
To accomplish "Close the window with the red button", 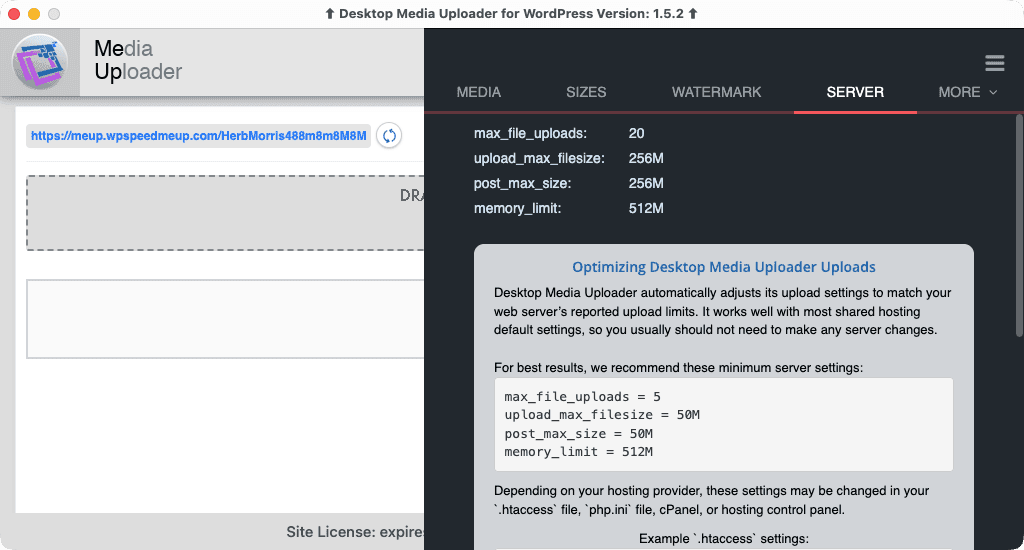I will pos(14,14).
